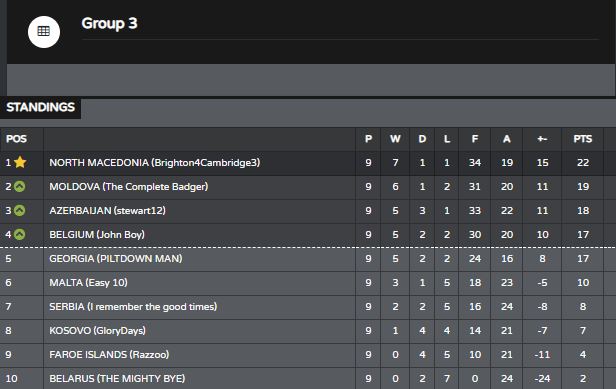Viewport: 616px width, 389px height.
Task: Click the W column header
Action: pyautogui.click(x=395, y=139)
